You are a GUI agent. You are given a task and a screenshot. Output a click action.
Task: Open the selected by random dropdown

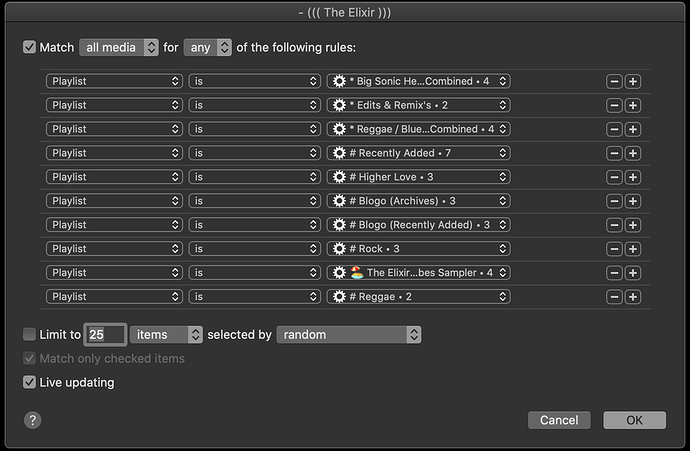[348, 335]
